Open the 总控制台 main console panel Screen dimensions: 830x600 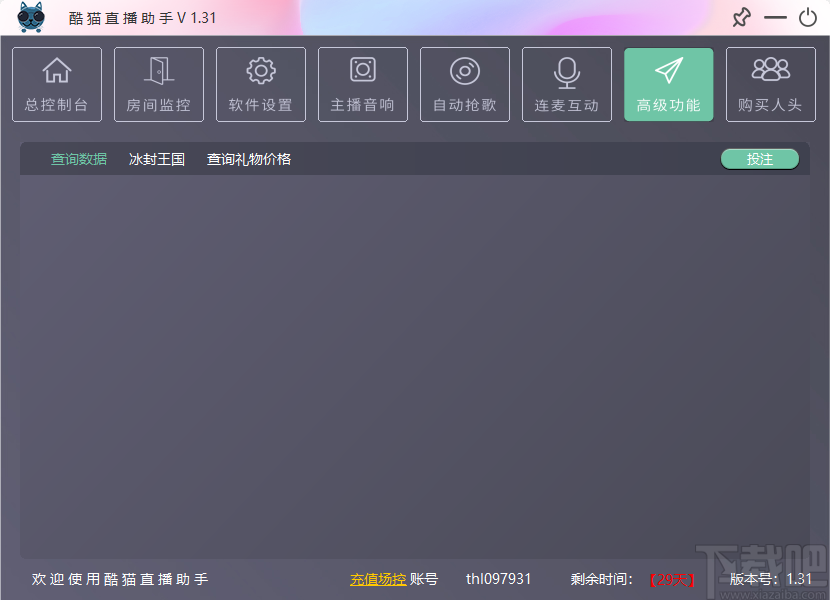[57, 84]
